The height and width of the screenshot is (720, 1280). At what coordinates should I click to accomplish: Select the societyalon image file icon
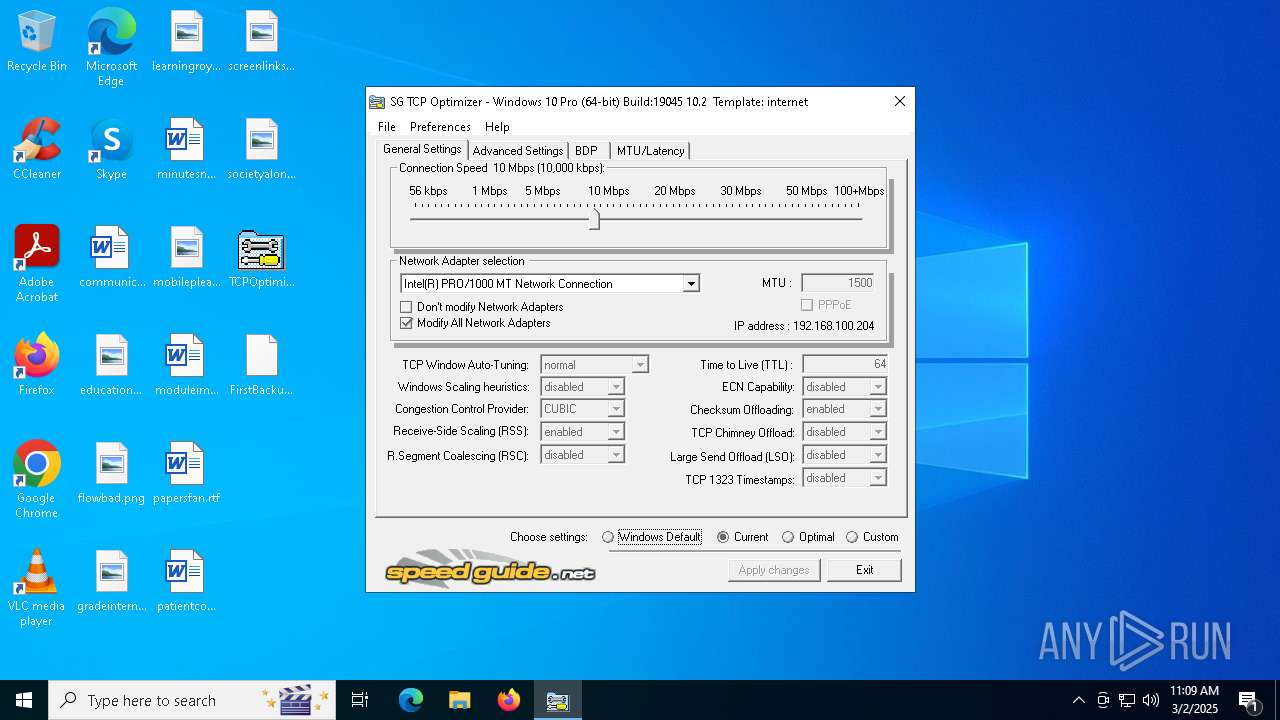[x=261, y=150]
